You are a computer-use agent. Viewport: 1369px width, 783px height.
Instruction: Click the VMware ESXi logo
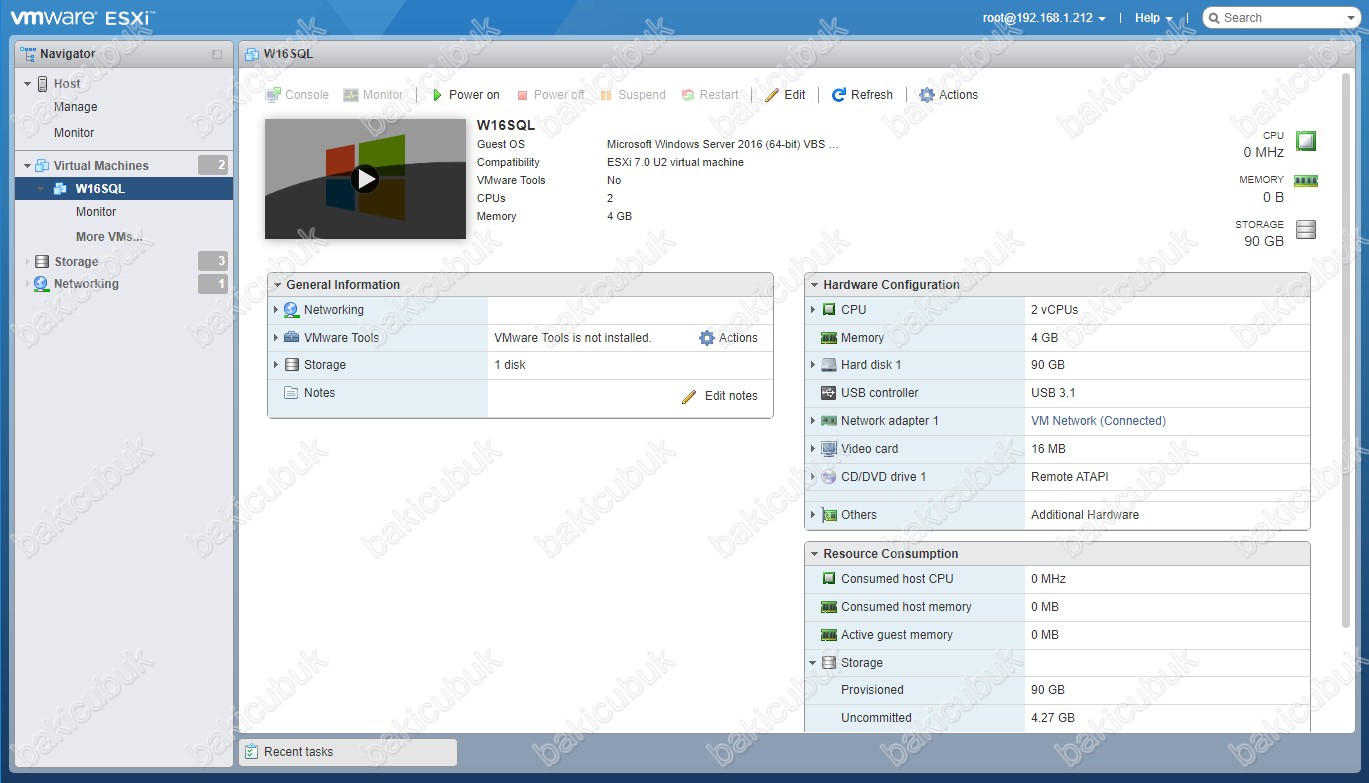[x=81, y=17]
